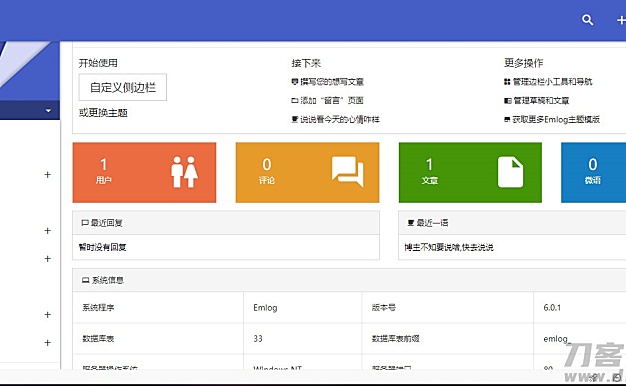Click the document icon on 文章 tile
626x386 pixels.
(510, 172)
